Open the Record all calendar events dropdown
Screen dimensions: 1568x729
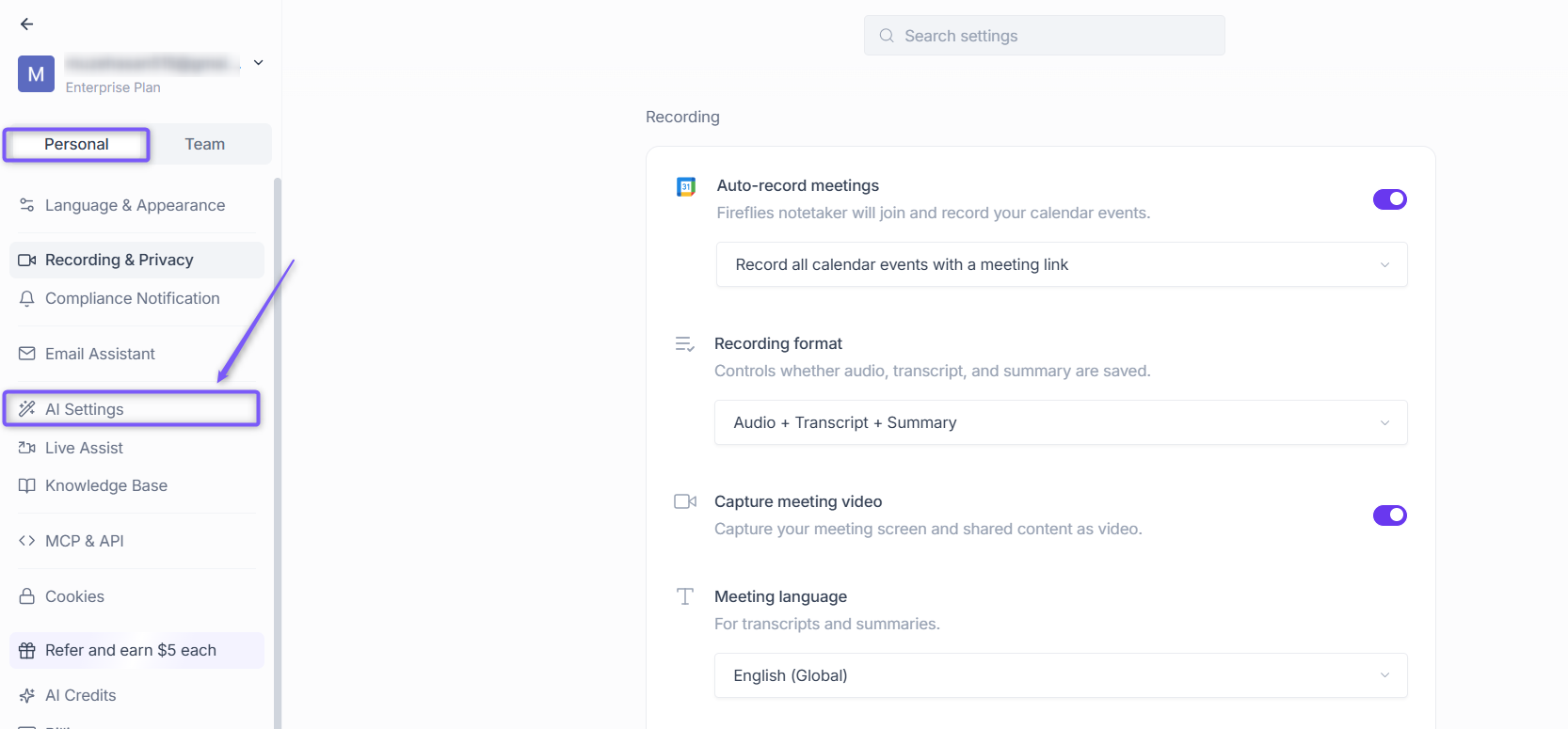pos(1062,264)
